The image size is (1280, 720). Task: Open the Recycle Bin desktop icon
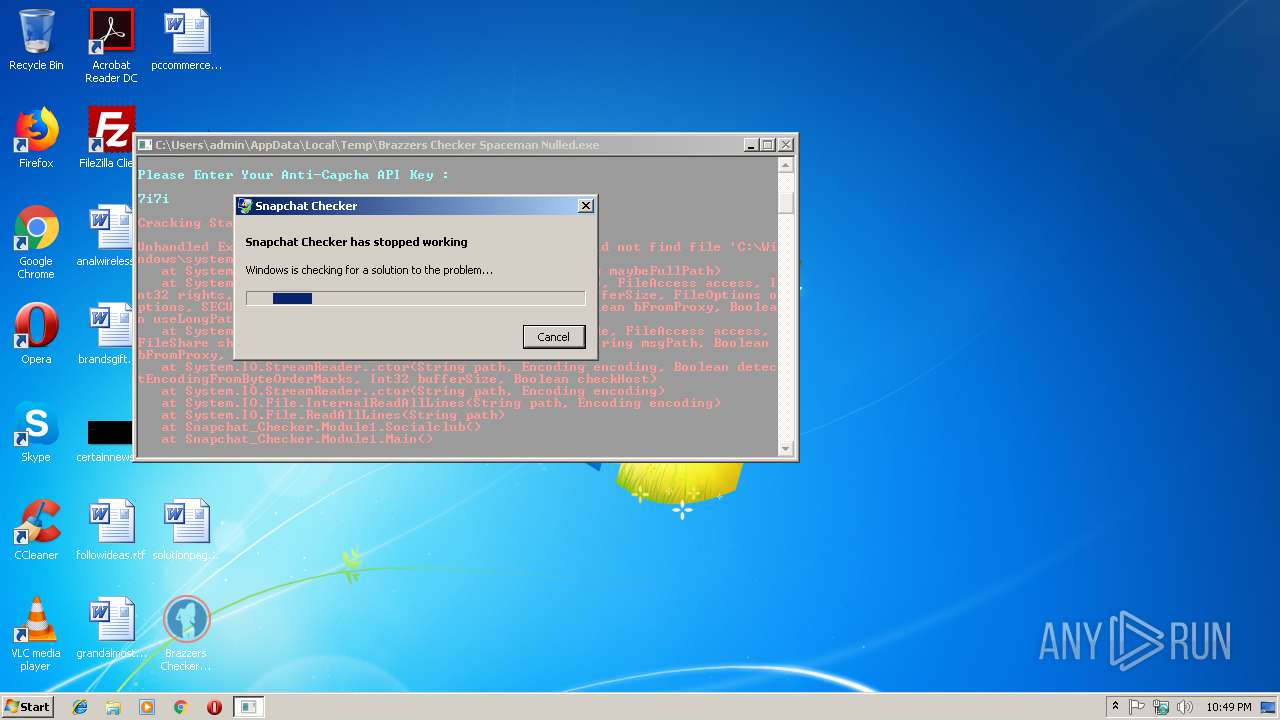(x=36, y=40)
